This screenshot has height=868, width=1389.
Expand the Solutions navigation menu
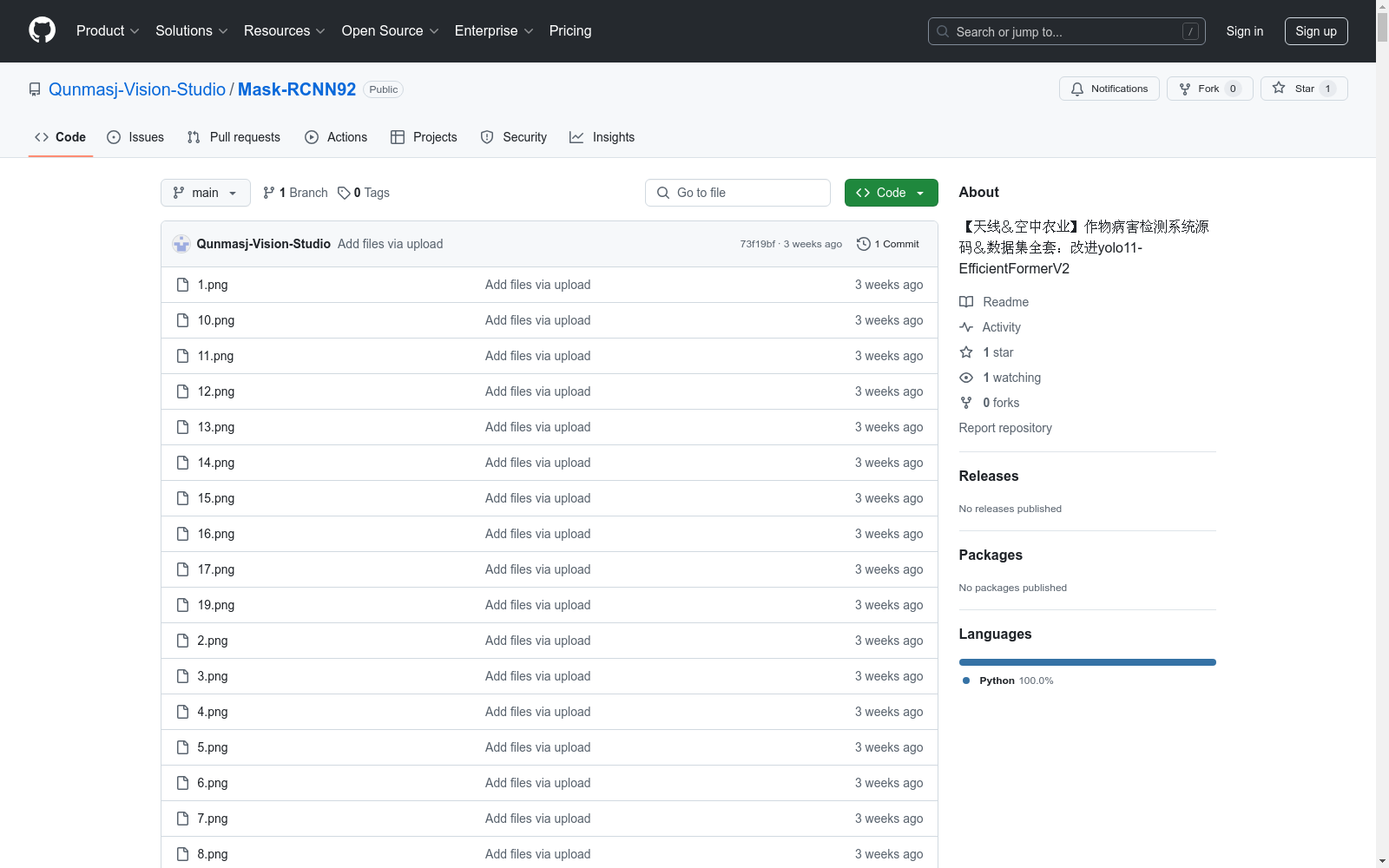(191, 30)
